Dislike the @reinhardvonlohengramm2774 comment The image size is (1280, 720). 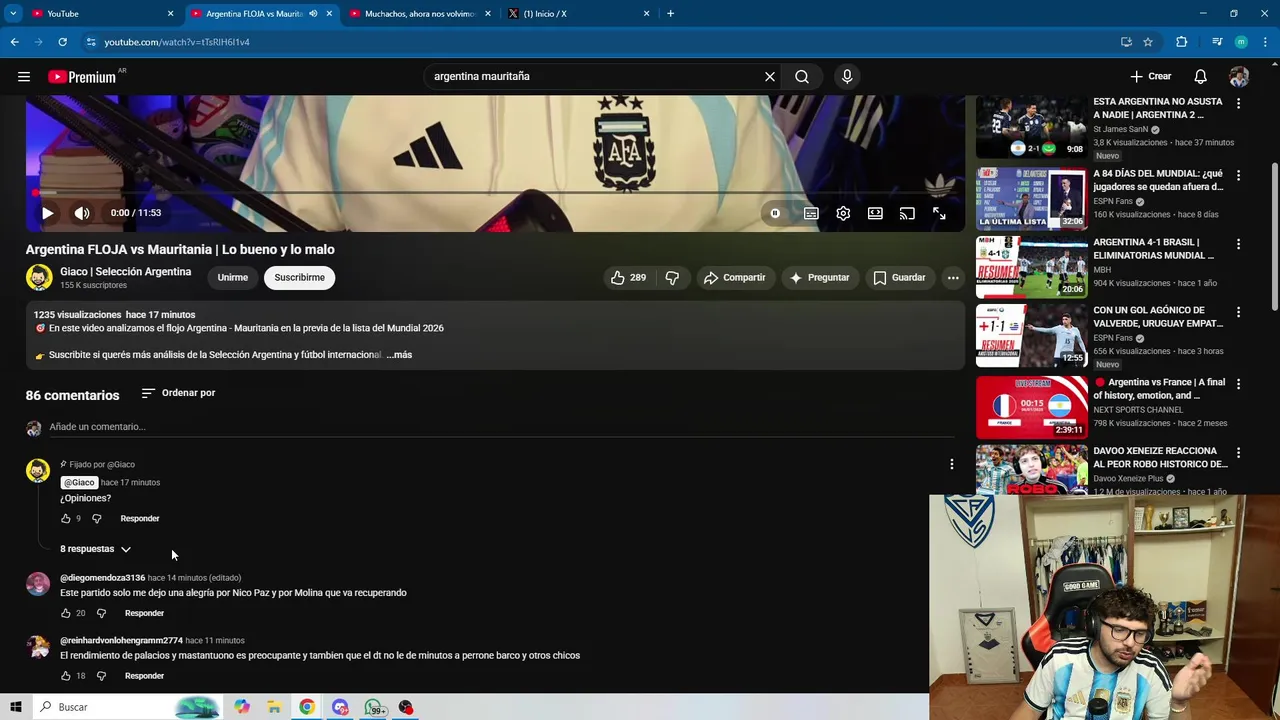click(x=101, y=676)
